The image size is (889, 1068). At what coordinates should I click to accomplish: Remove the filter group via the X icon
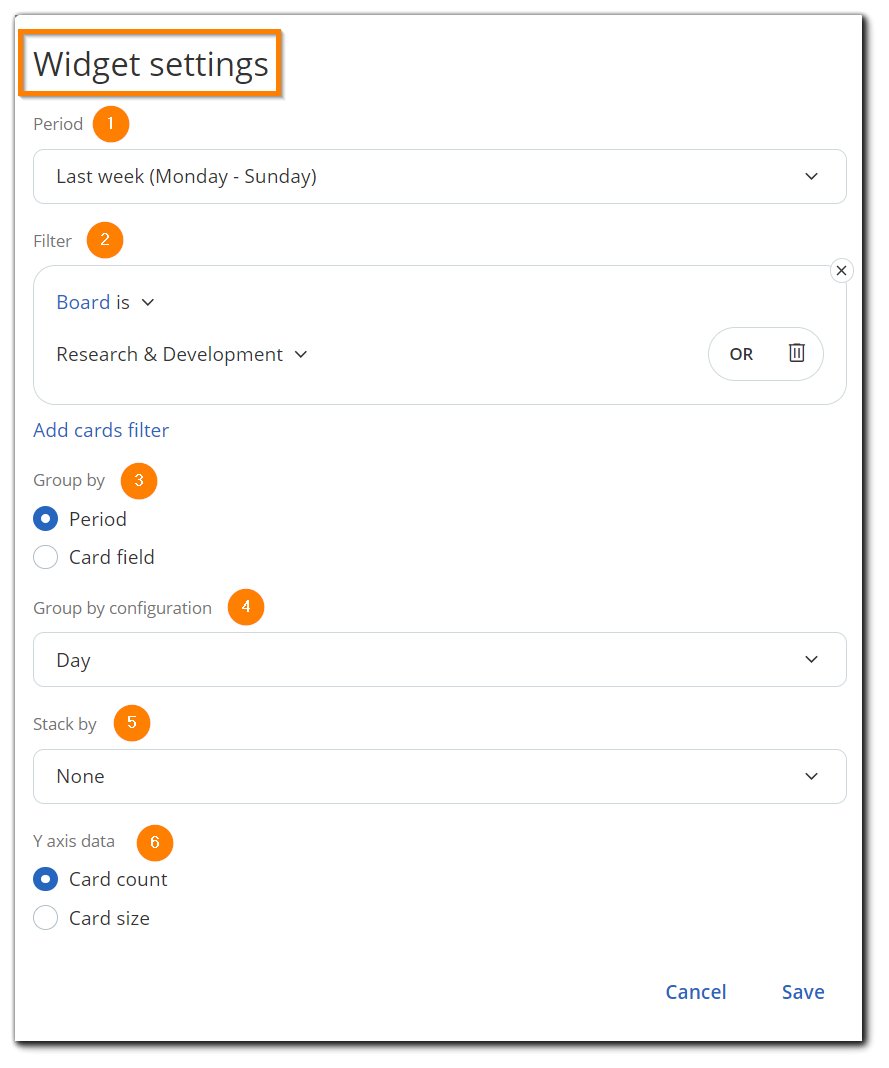click(x=841, y=270)
